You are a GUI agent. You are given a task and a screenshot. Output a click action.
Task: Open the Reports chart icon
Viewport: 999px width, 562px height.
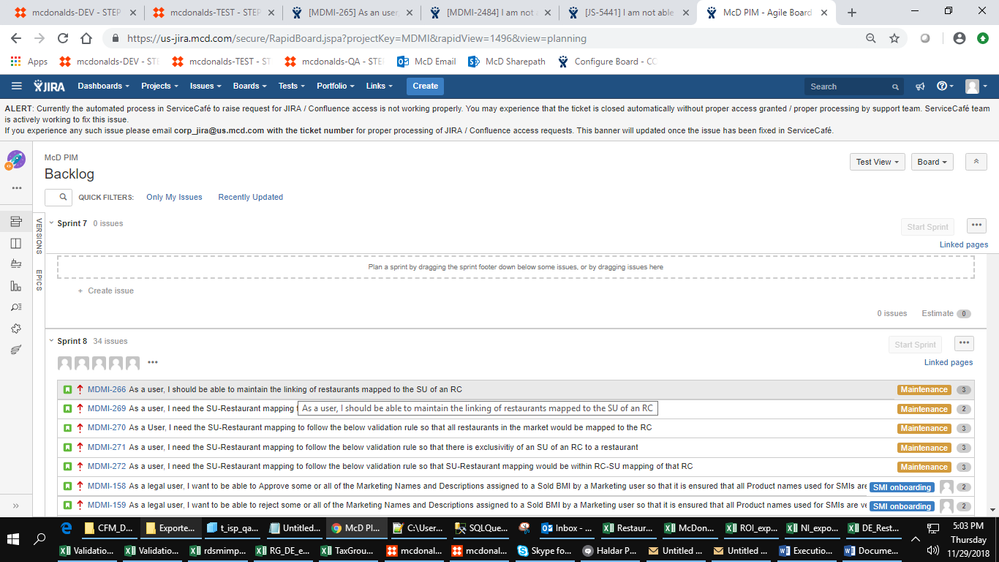tap(16, 286)
